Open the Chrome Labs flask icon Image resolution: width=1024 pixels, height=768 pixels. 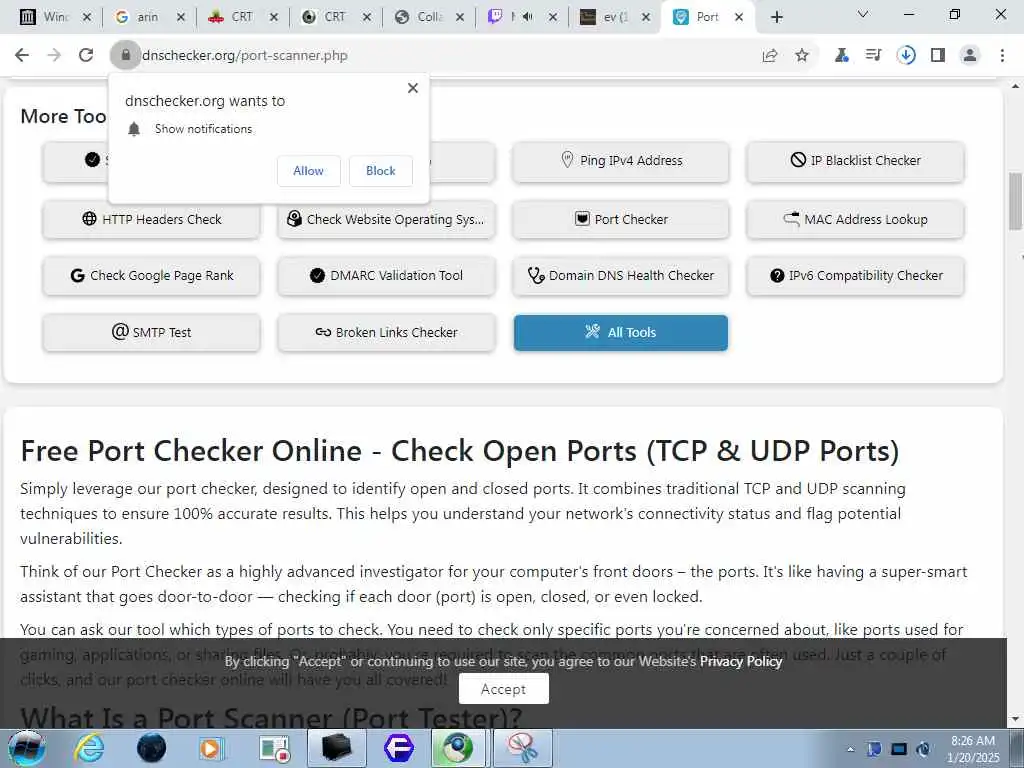tap(842, 56)
